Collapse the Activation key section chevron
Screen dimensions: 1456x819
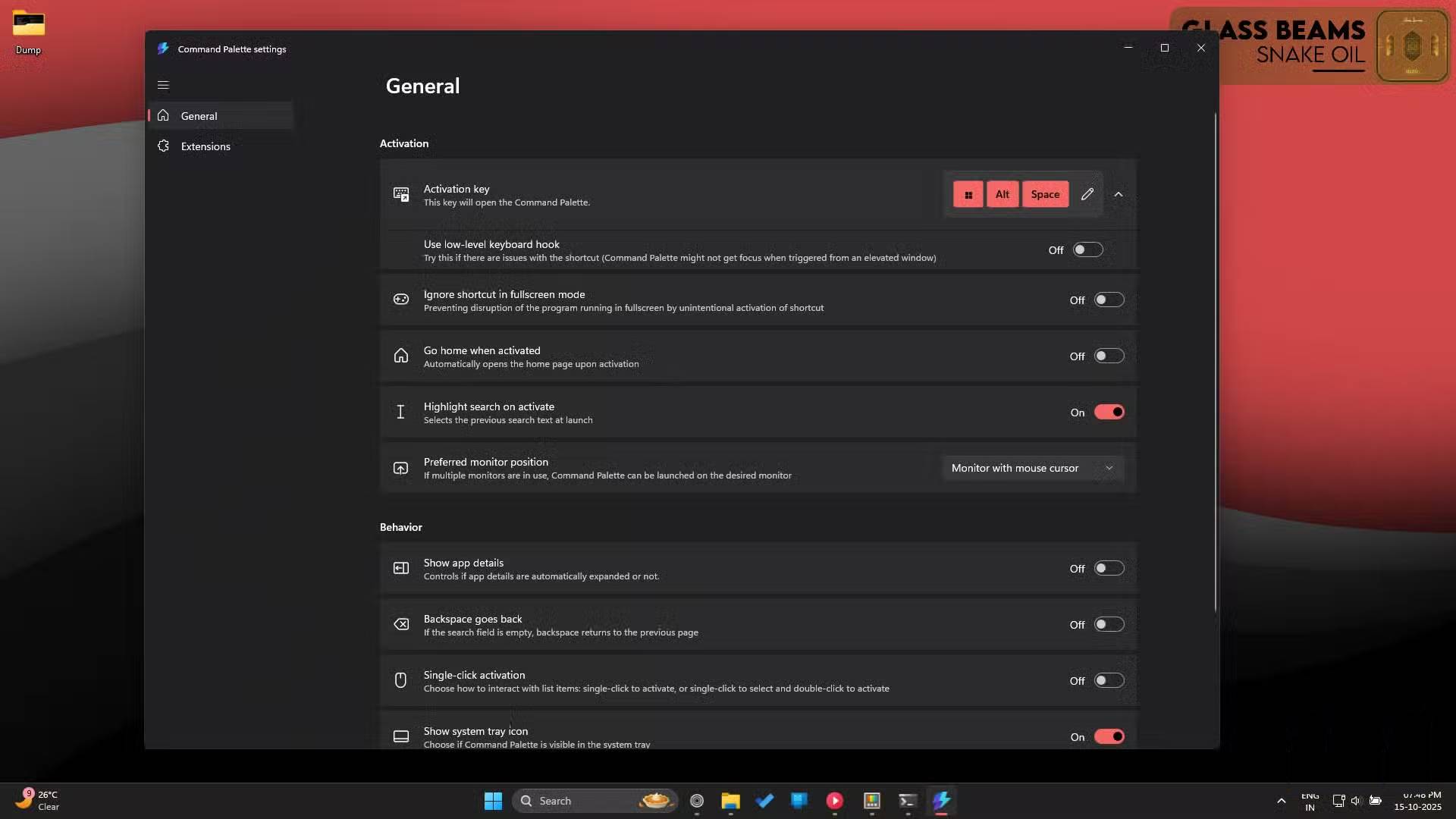coord(1118,194)
